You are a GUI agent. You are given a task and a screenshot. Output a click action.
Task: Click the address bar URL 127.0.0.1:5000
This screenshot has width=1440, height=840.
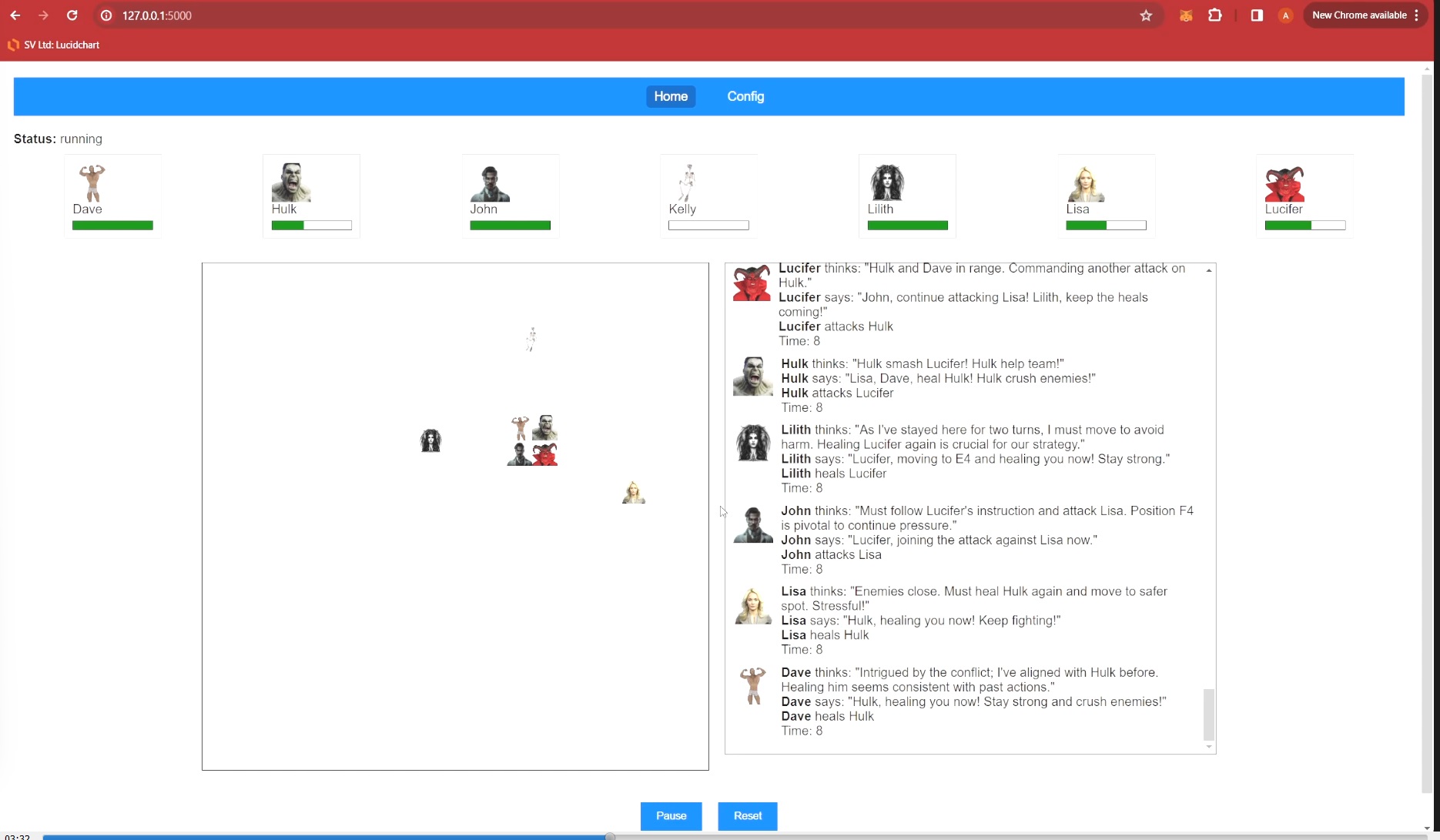[157, 15]
